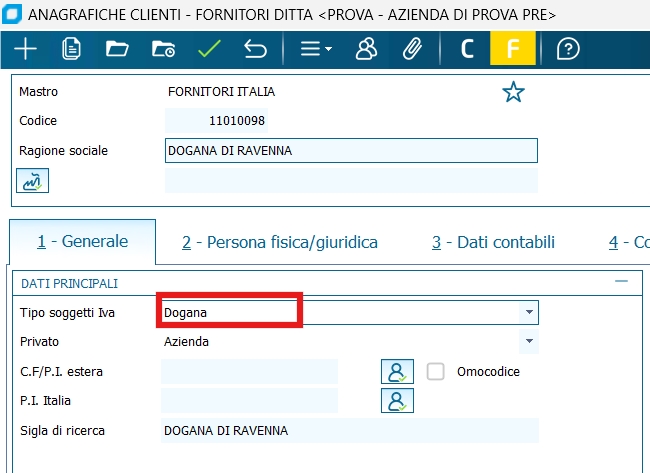Toggle the C clienti button
Viewport: 650px width, 473px height.
point(466,49)
